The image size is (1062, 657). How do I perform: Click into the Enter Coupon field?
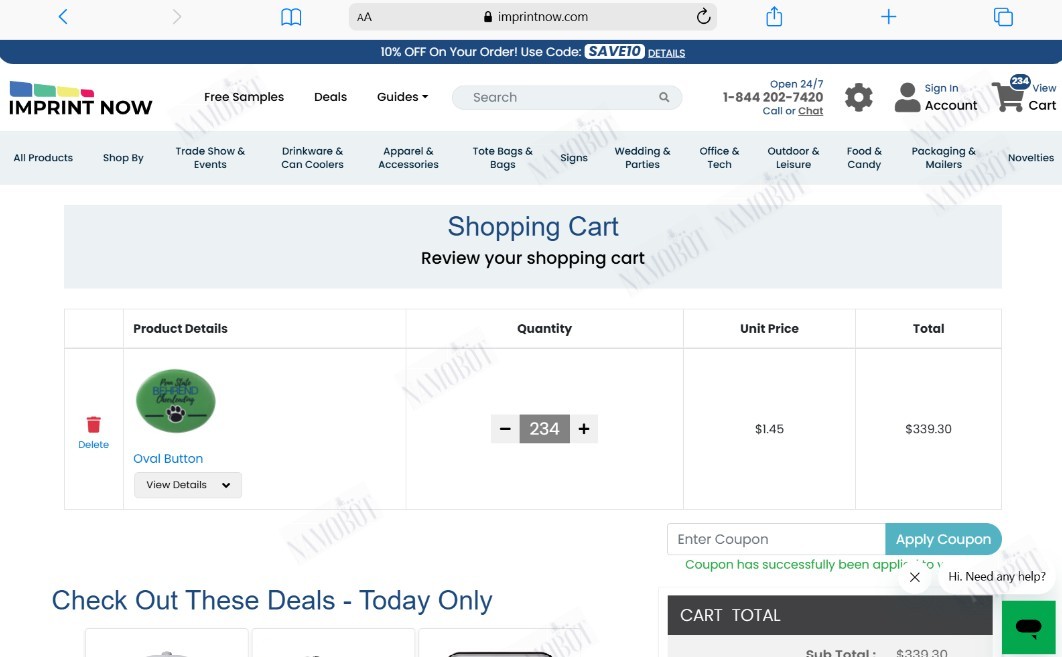pyautogui.click(x=776, y=539)
